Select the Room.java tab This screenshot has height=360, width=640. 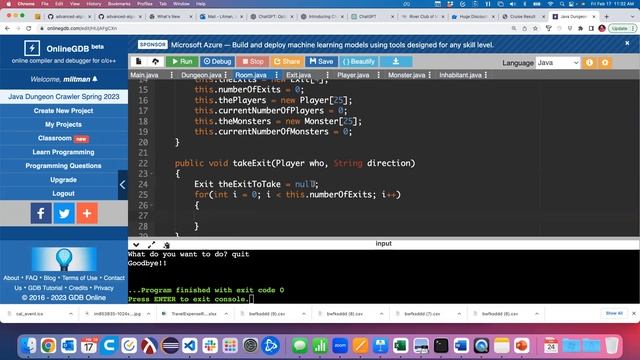coord(251,75)
